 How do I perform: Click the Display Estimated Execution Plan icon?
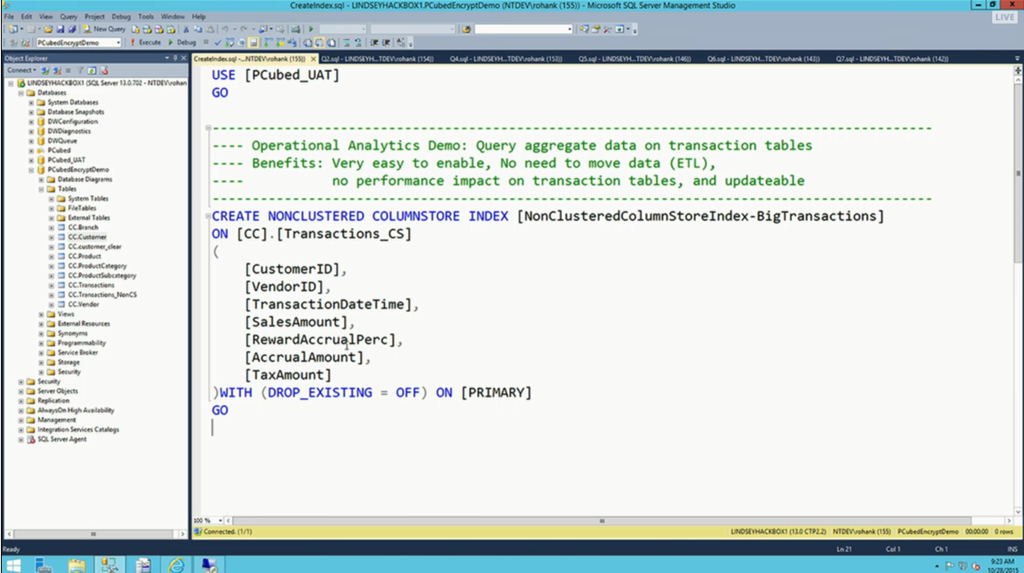(x=230, y=42)
